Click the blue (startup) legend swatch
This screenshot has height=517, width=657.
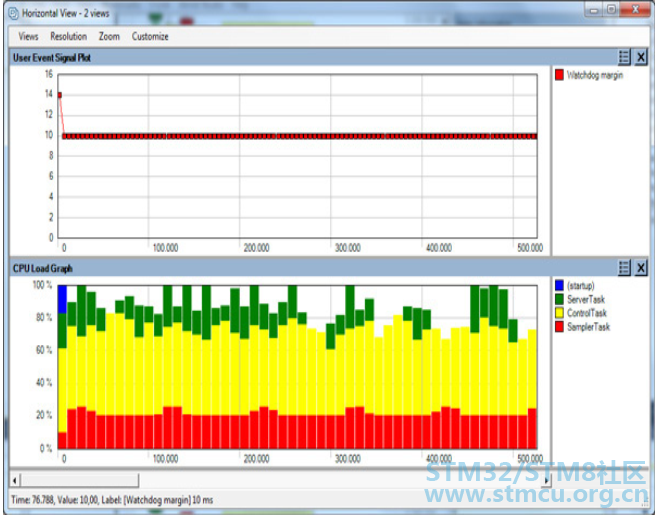(x=559, y=286)
